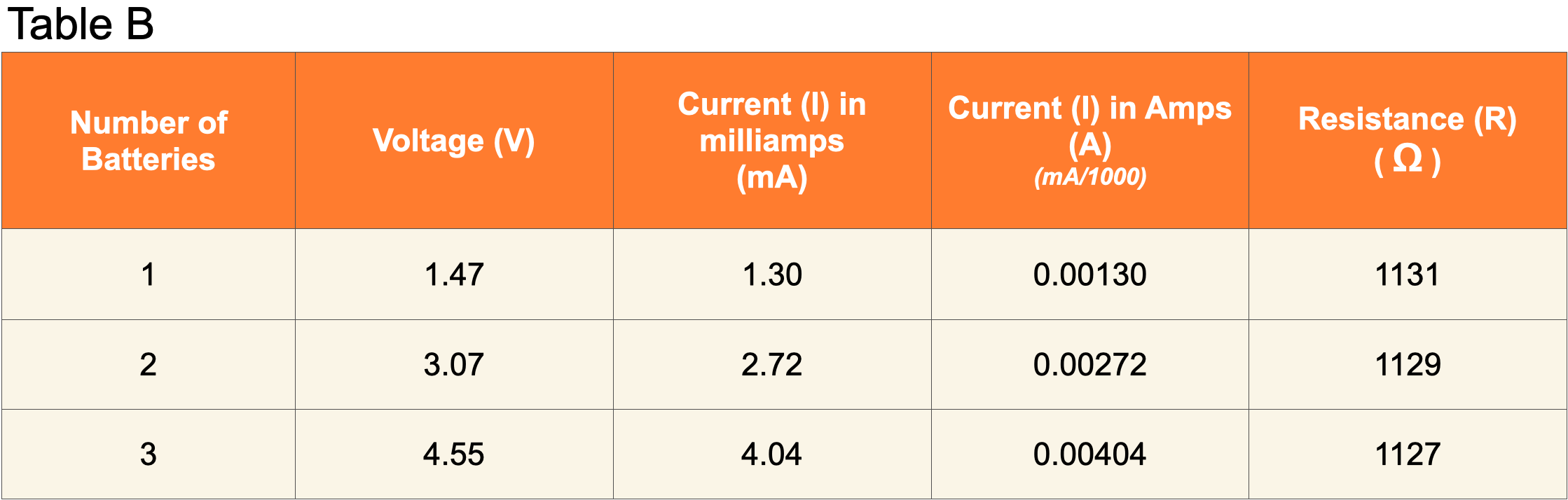
Task: Click the amps cell showing 0.00130
Action: click(1089, 275)
